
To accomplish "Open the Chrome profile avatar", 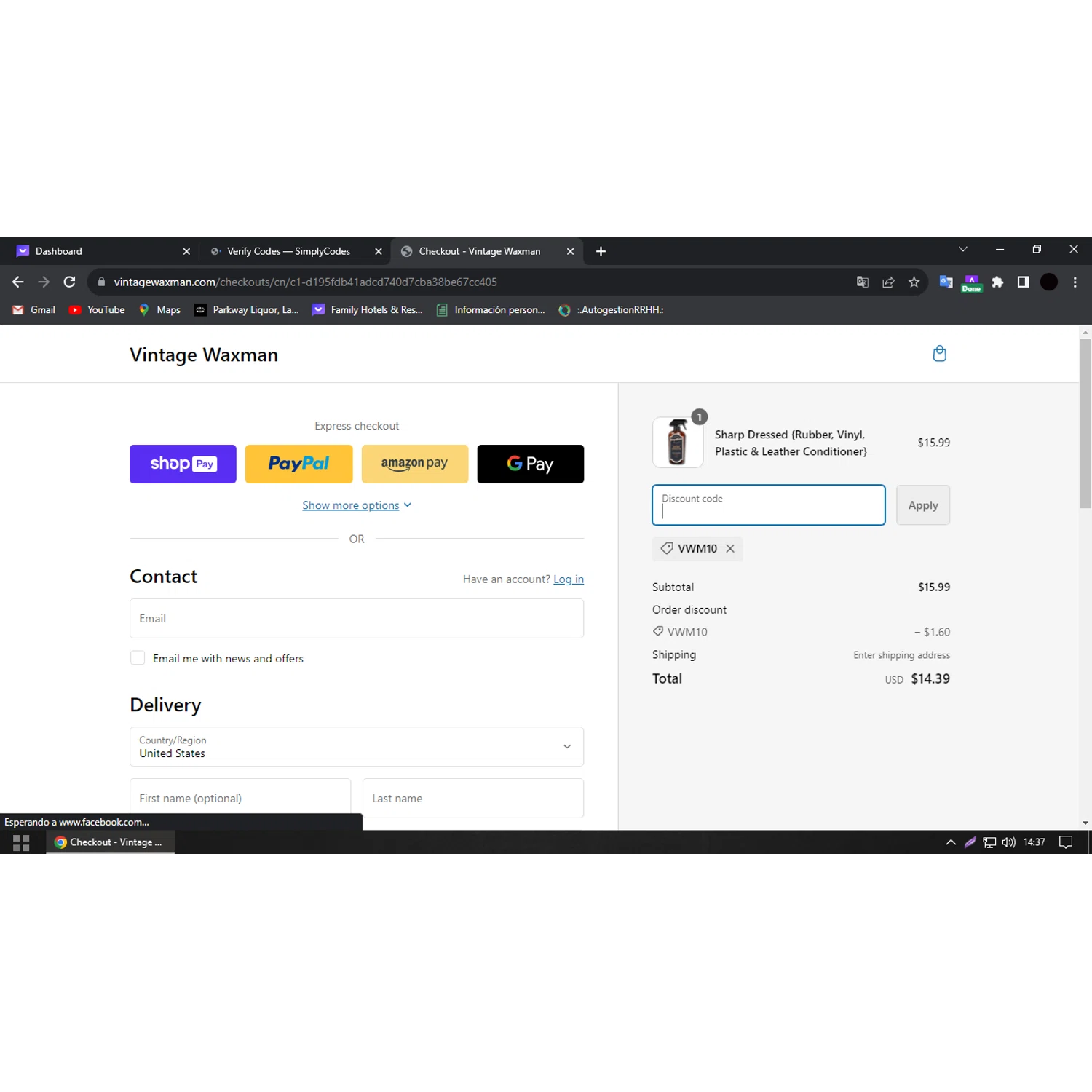I will point(1048,282).
